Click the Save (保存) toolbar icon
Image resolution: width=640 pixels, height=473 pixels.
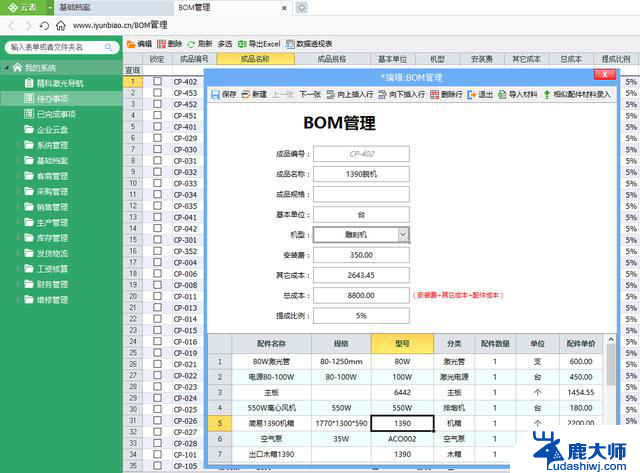point(216,95)
